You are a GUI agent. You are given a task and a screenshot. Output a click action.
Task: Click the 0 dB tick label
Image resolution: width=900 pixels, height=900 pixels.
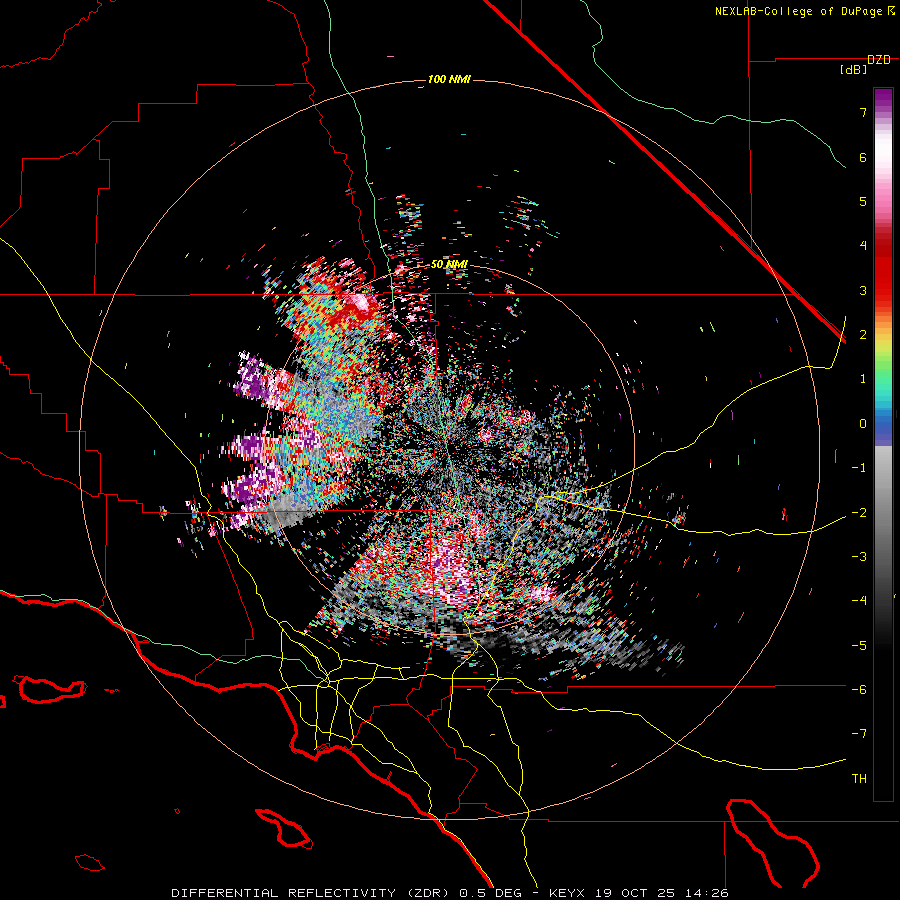coord(863,424)
